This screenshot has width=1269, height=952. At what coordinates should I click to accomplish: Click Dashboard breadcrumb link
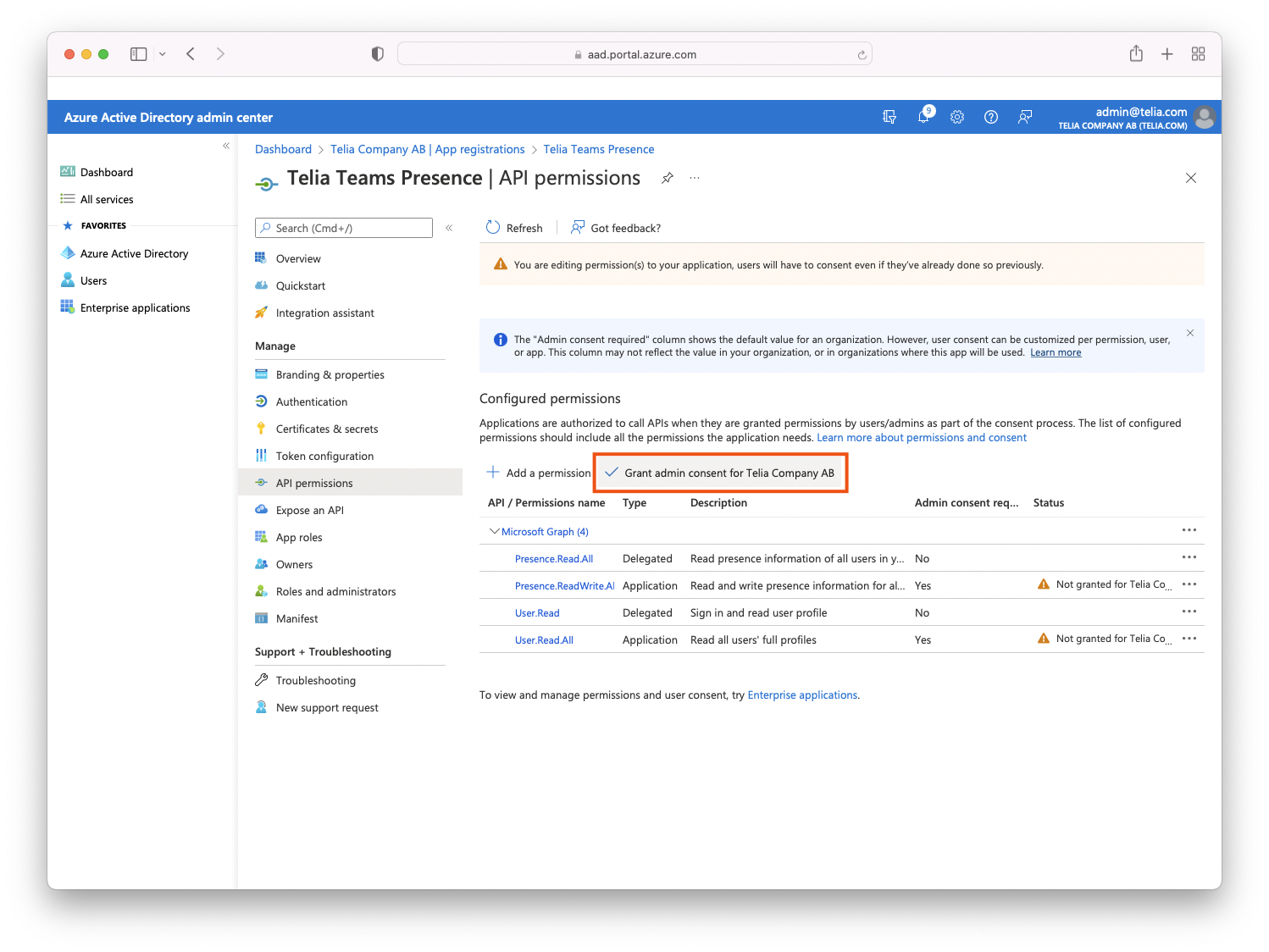tap(283, 149)
